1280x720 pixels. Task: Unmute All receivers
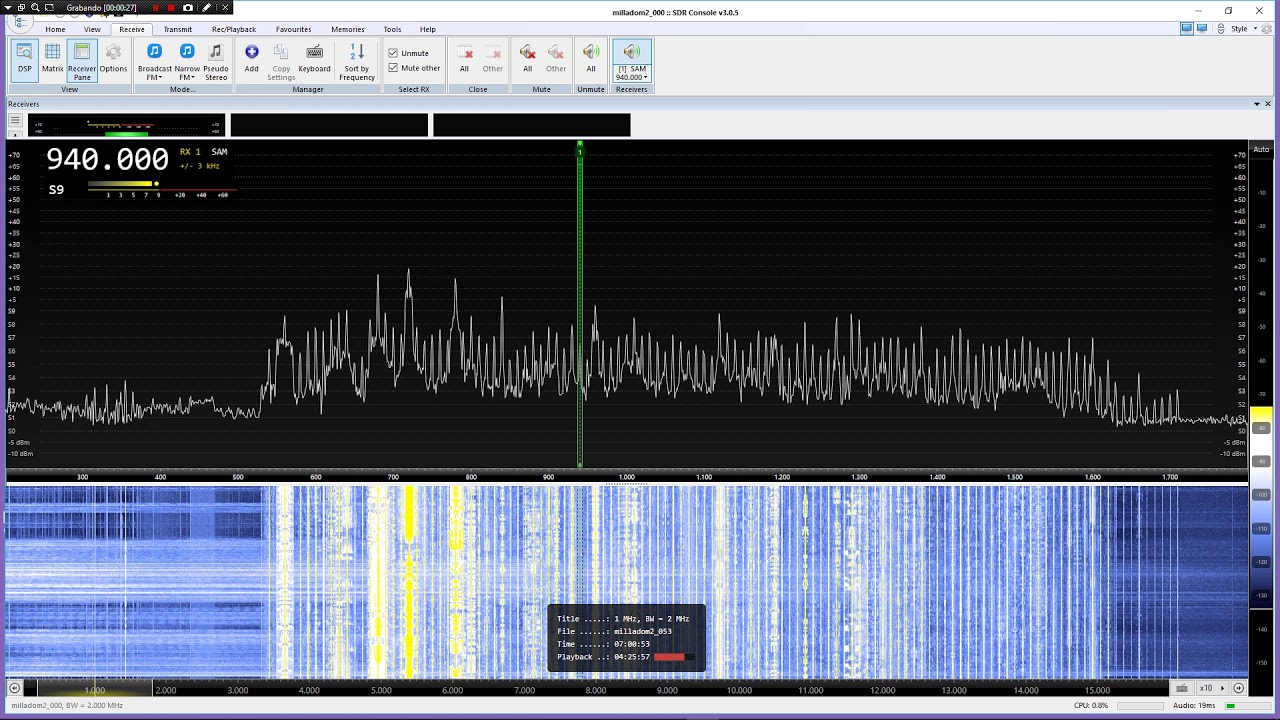click(x=591, y=60)
